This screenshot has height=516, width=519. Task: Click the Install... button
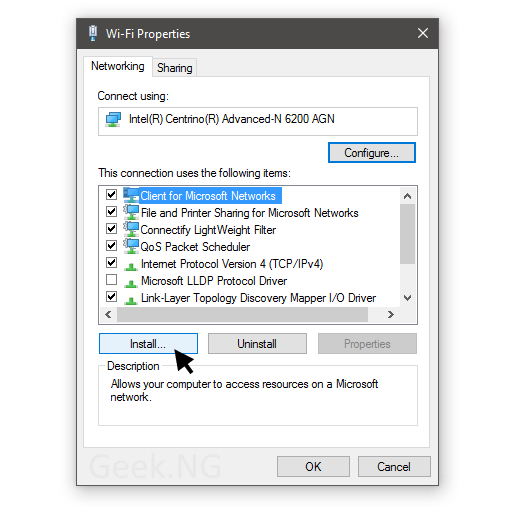[x=148, y=344]
